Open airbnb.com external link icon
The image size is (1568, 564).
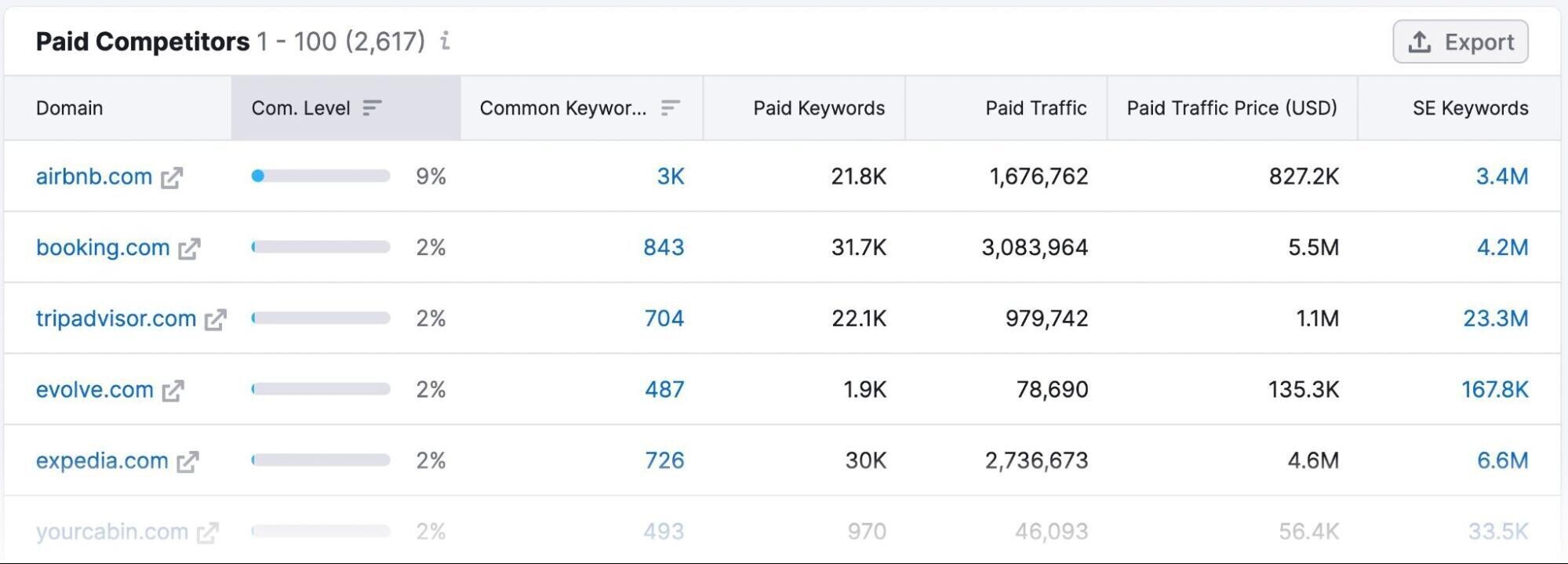coord(172,177)
